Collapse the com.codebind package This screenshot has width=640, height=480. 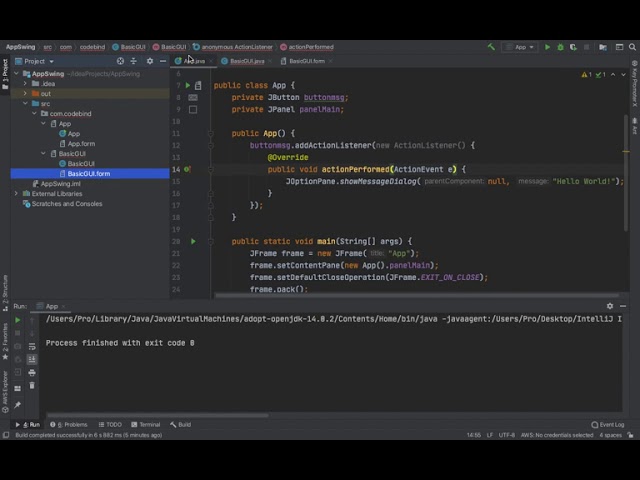[x=34, y=113]
